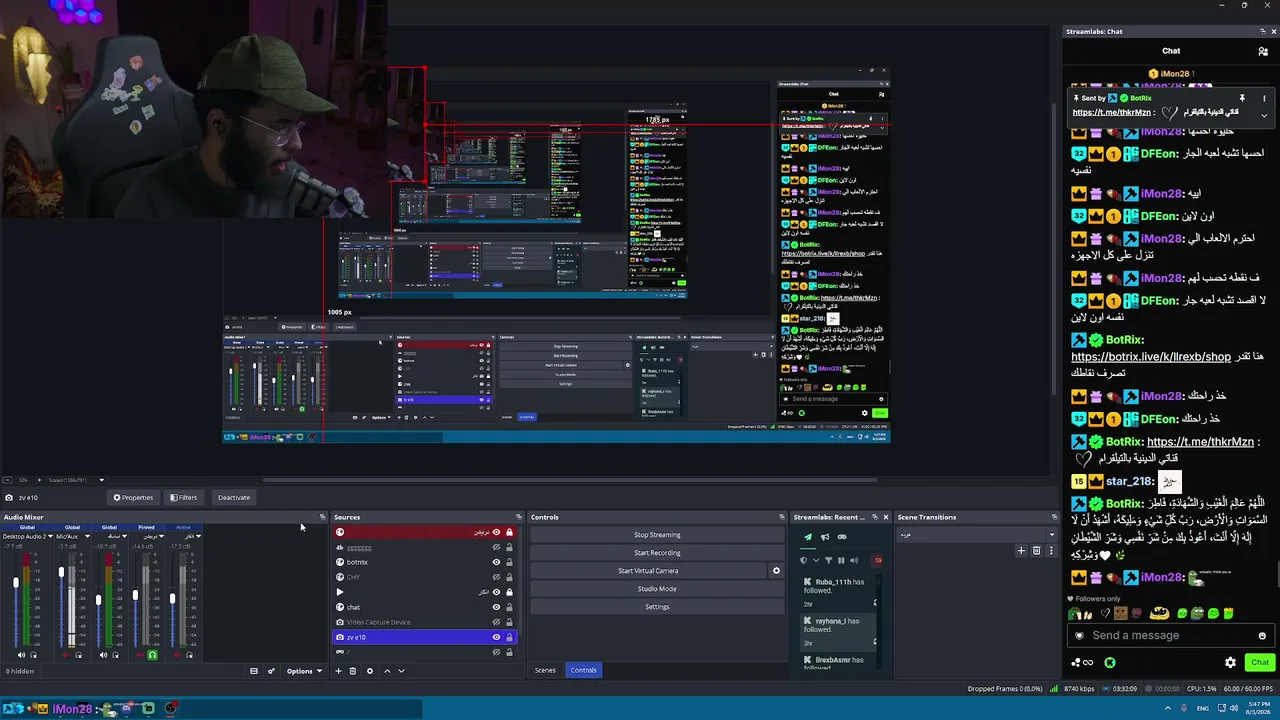
Task: Enter Studio Mode
Action: point(657,589)
